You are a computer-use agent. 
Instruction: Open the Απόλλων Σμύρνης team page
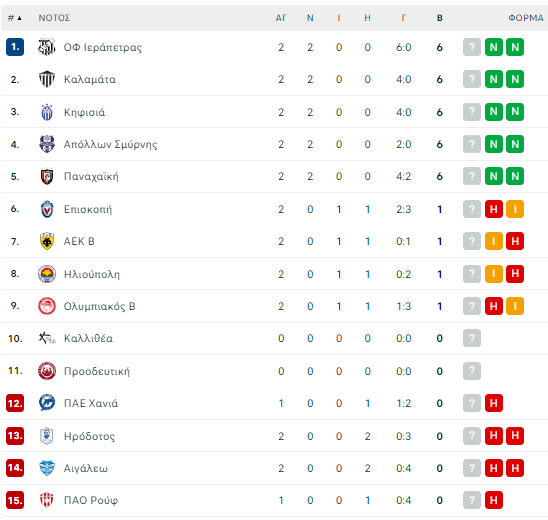[110, 144]
